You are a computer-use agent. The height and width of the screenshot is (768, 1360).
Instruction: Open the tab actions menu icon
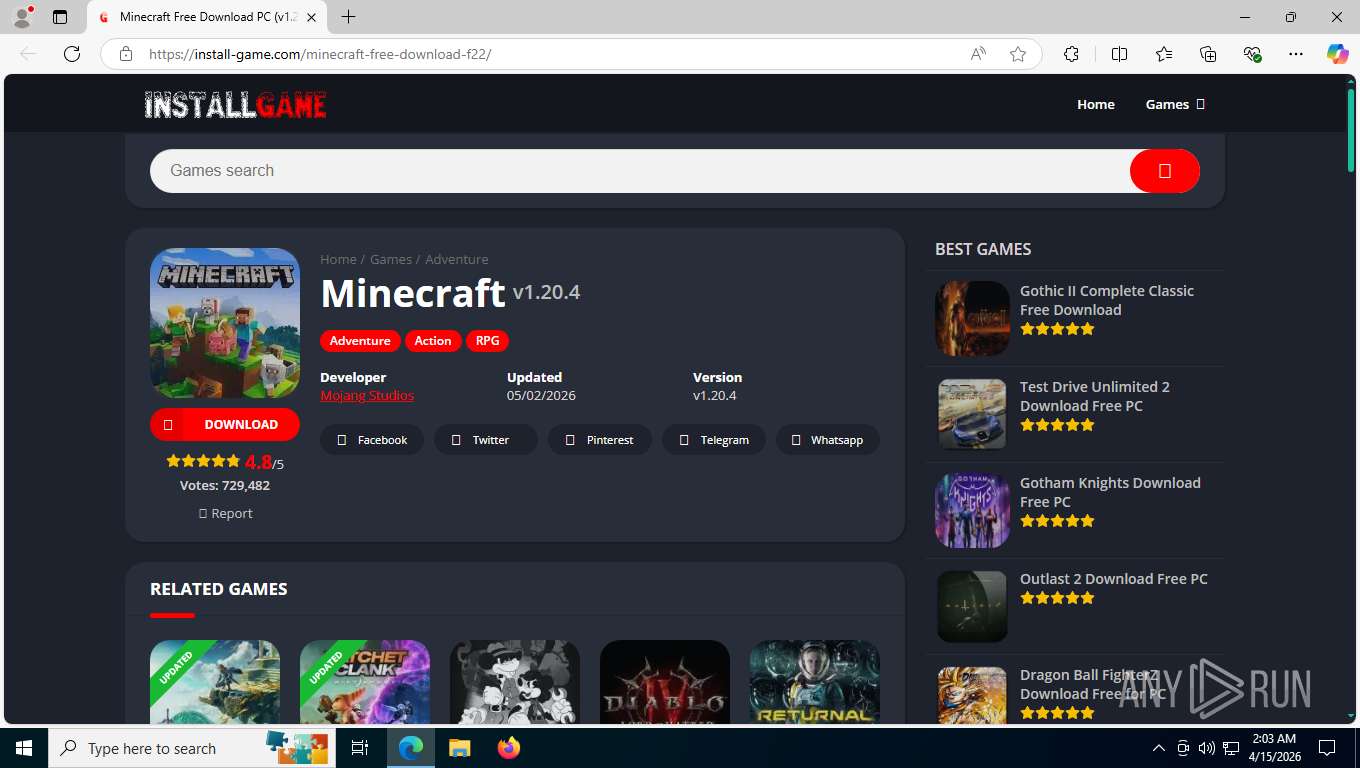click(60, 17)
